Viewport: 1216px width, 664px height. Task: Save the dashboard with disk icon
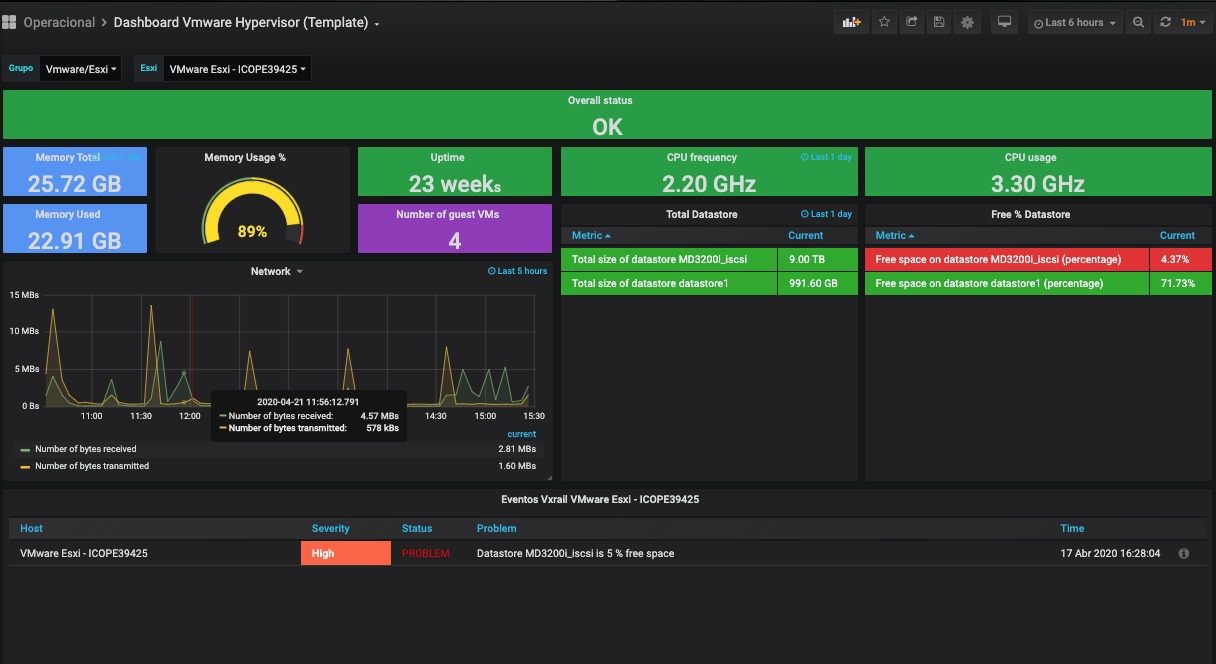(x=938, y=22)
